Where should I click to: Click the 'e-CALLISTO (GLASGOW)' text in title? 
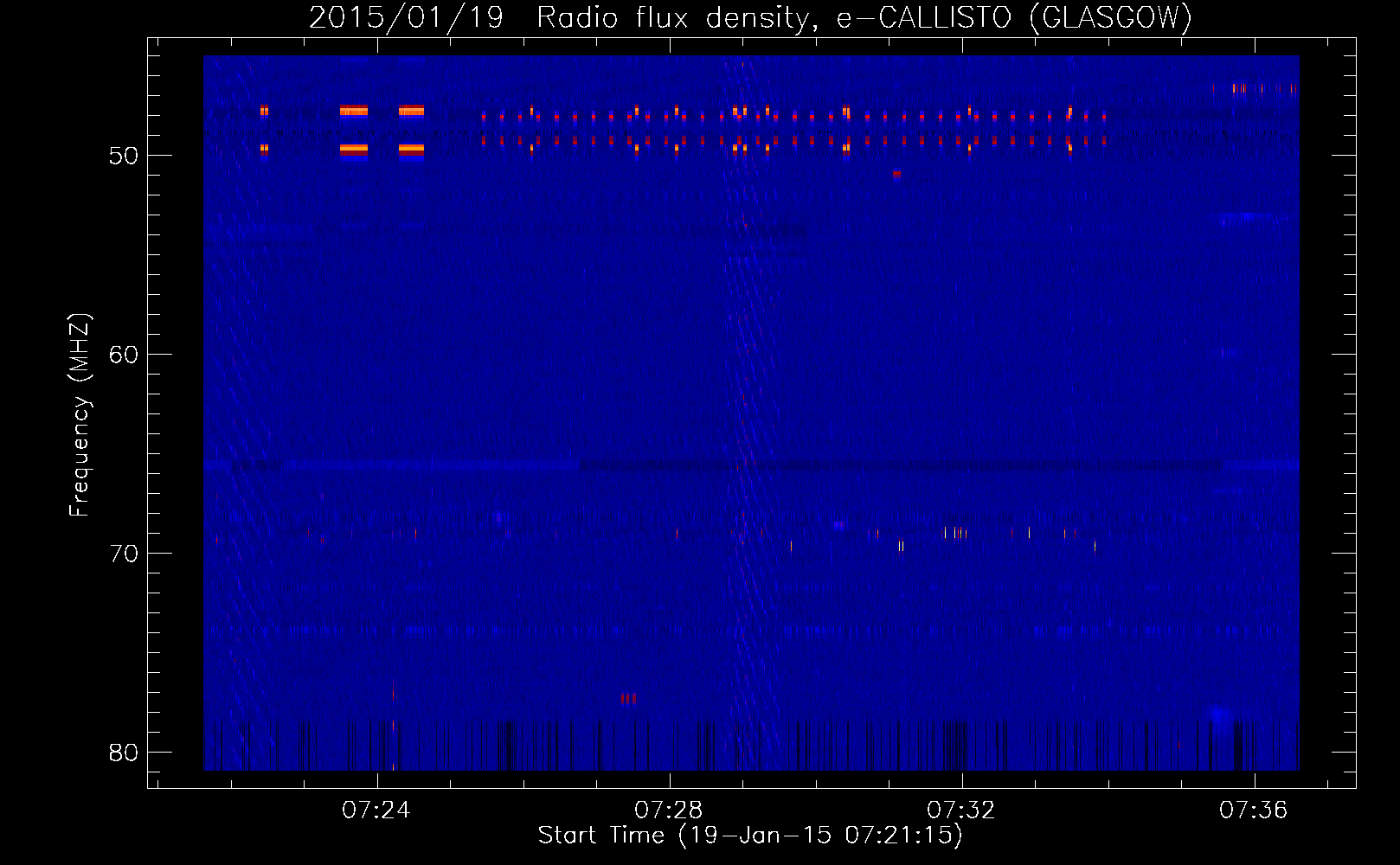tap(1014, 18)
